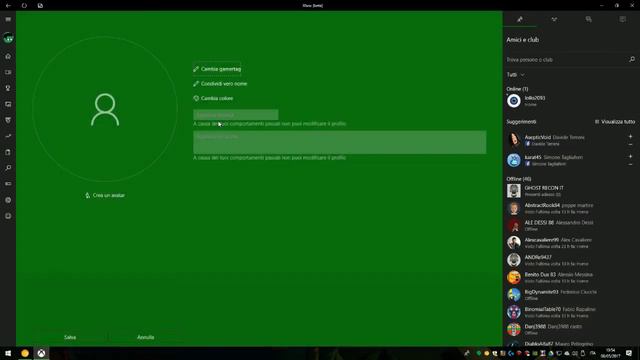
Task: Dismiss suggestion karat45 with minus
Action: (x=630, y=164)
